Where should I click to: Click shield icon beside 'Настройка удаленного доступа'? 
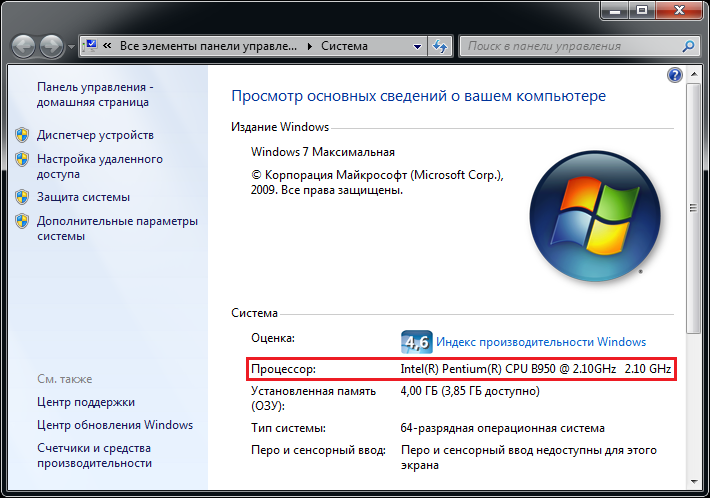(x=22, y=159)
